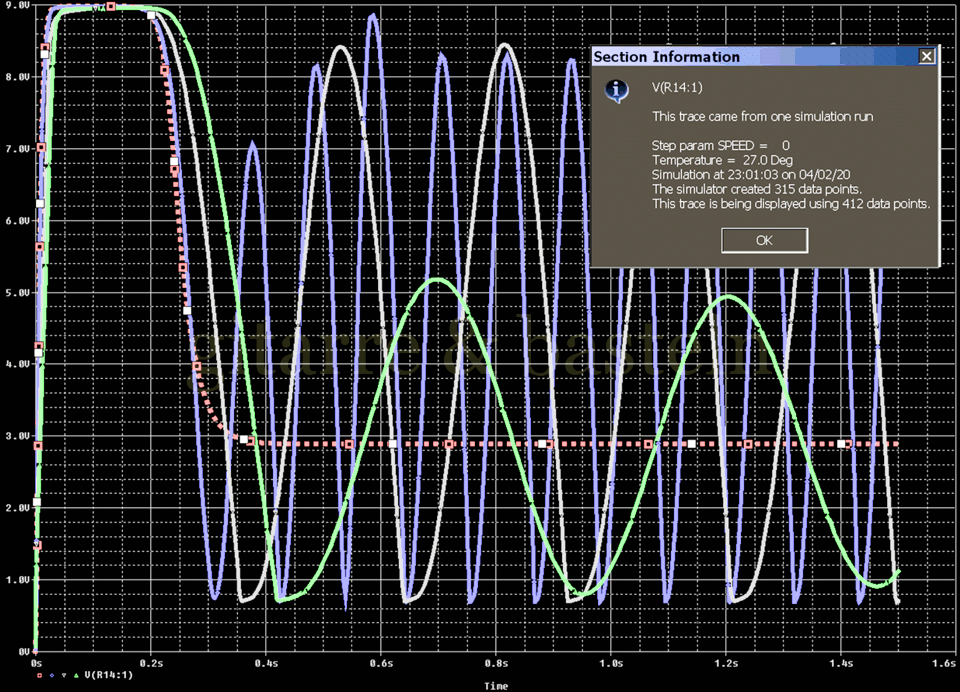Screen dimensions: 960x692
Task: Select white inverted-triangle trace legend symbol
Action: click(64, 675)
